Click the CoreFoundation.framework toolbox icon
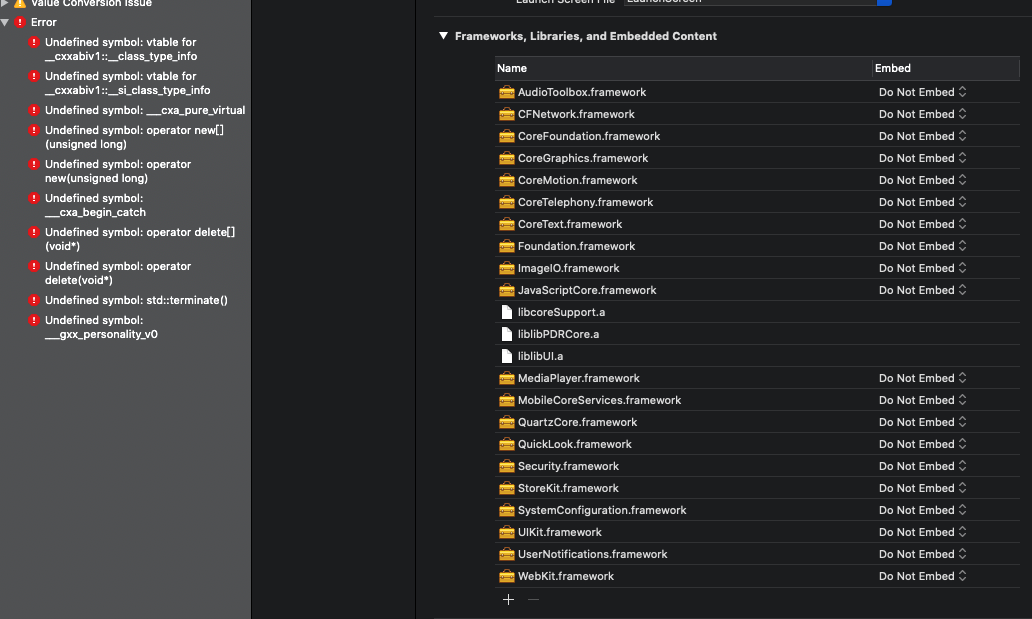The image size is (1032, 619). click(506, 136)
